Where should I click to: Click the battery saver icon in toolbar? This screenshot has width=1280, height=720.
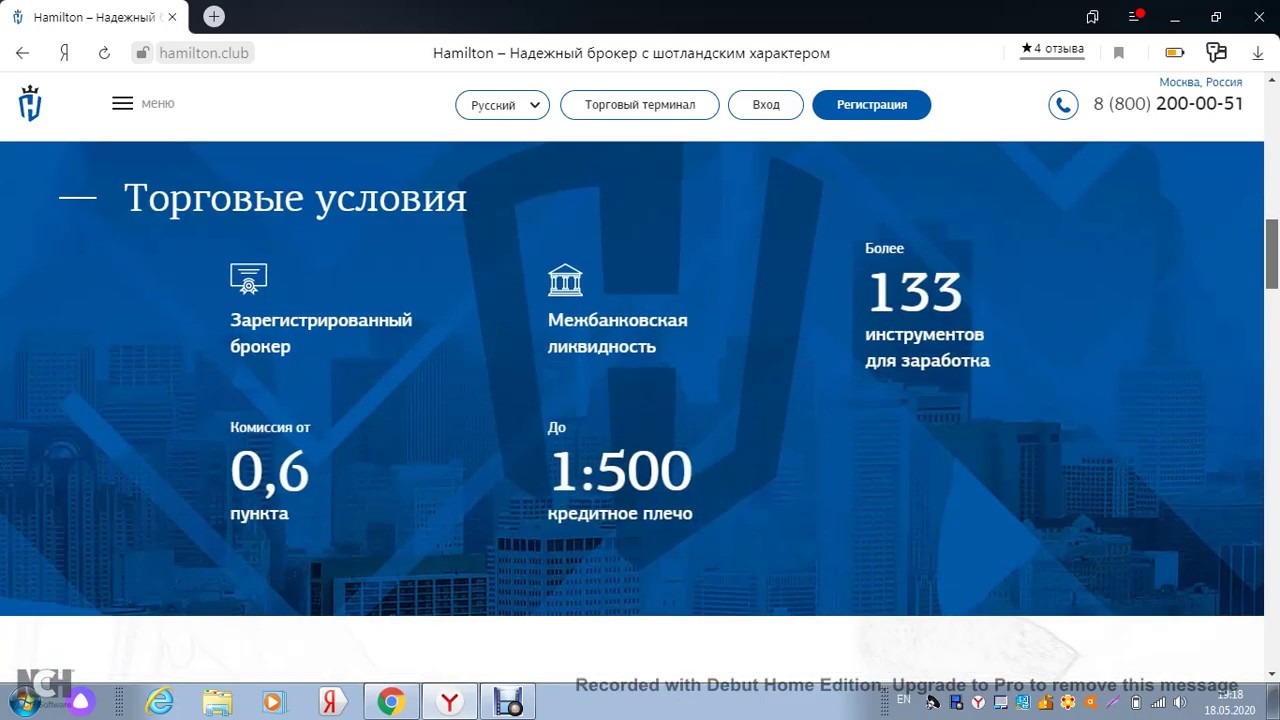click(x=1175, y=53)
